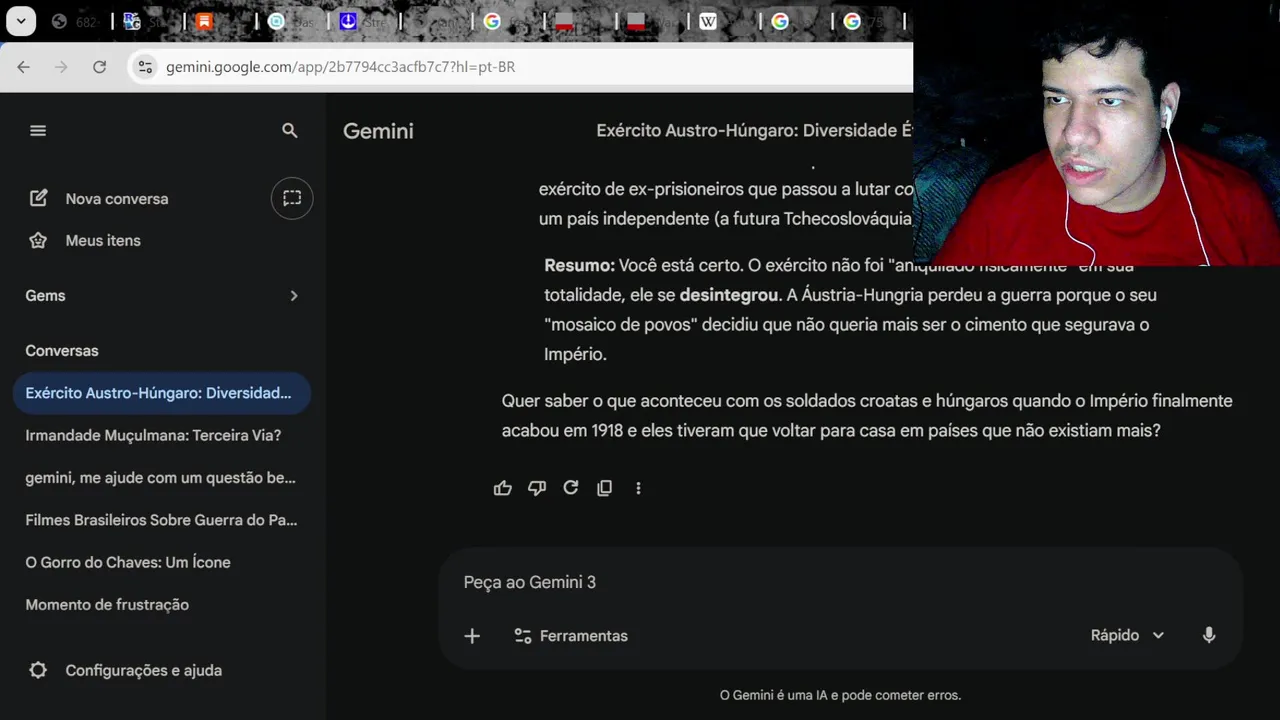Open Configurações e ajuda
Image resolution: width=1280 pixels, height=720 pixels.
tap(125, 670)
